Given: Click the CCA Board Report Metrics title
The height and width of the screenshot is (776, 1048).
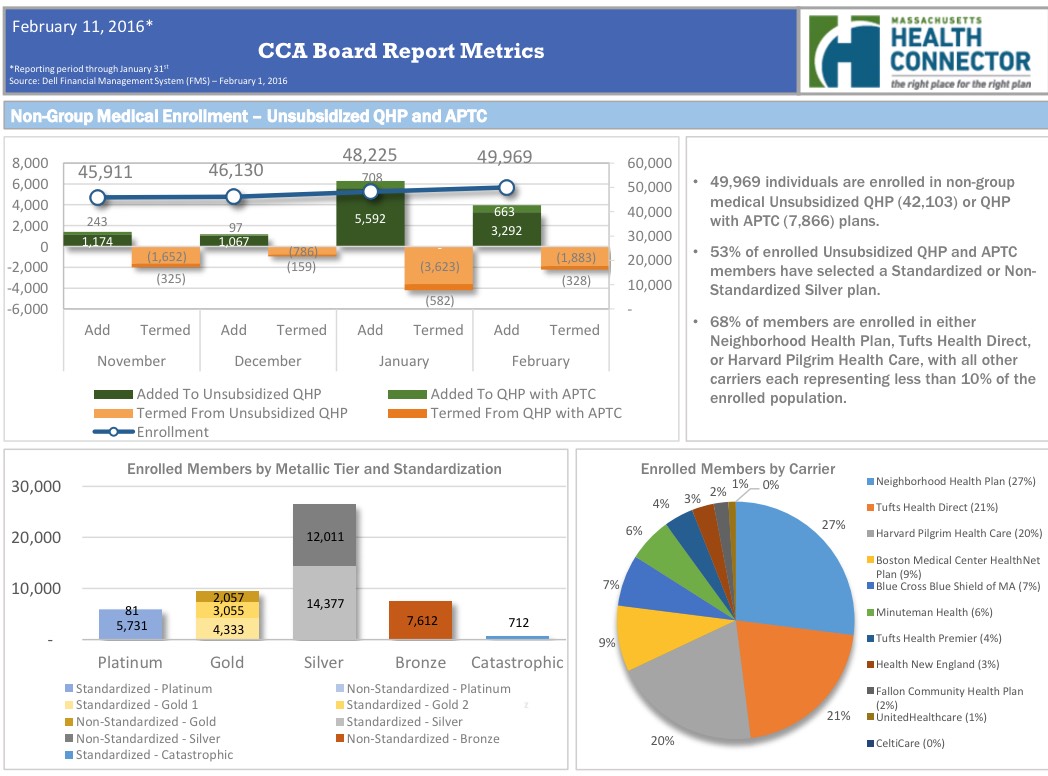Looking at the screenshot, I should pos(401,51).
